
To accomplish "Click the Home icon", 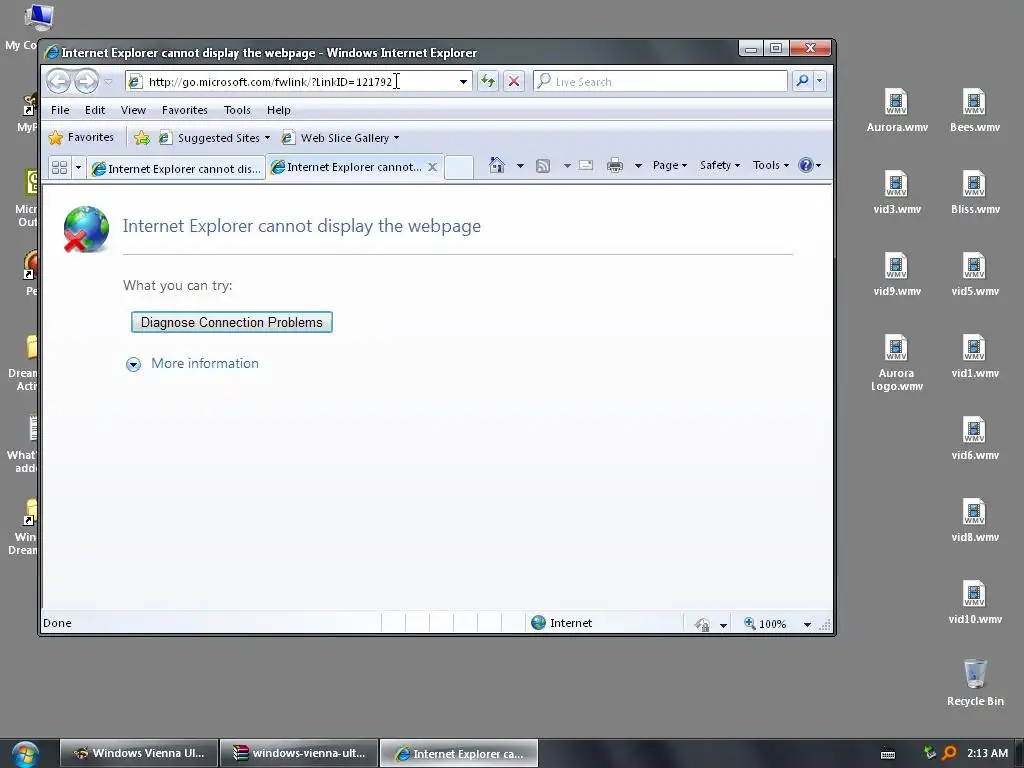I will click(497, 165).
